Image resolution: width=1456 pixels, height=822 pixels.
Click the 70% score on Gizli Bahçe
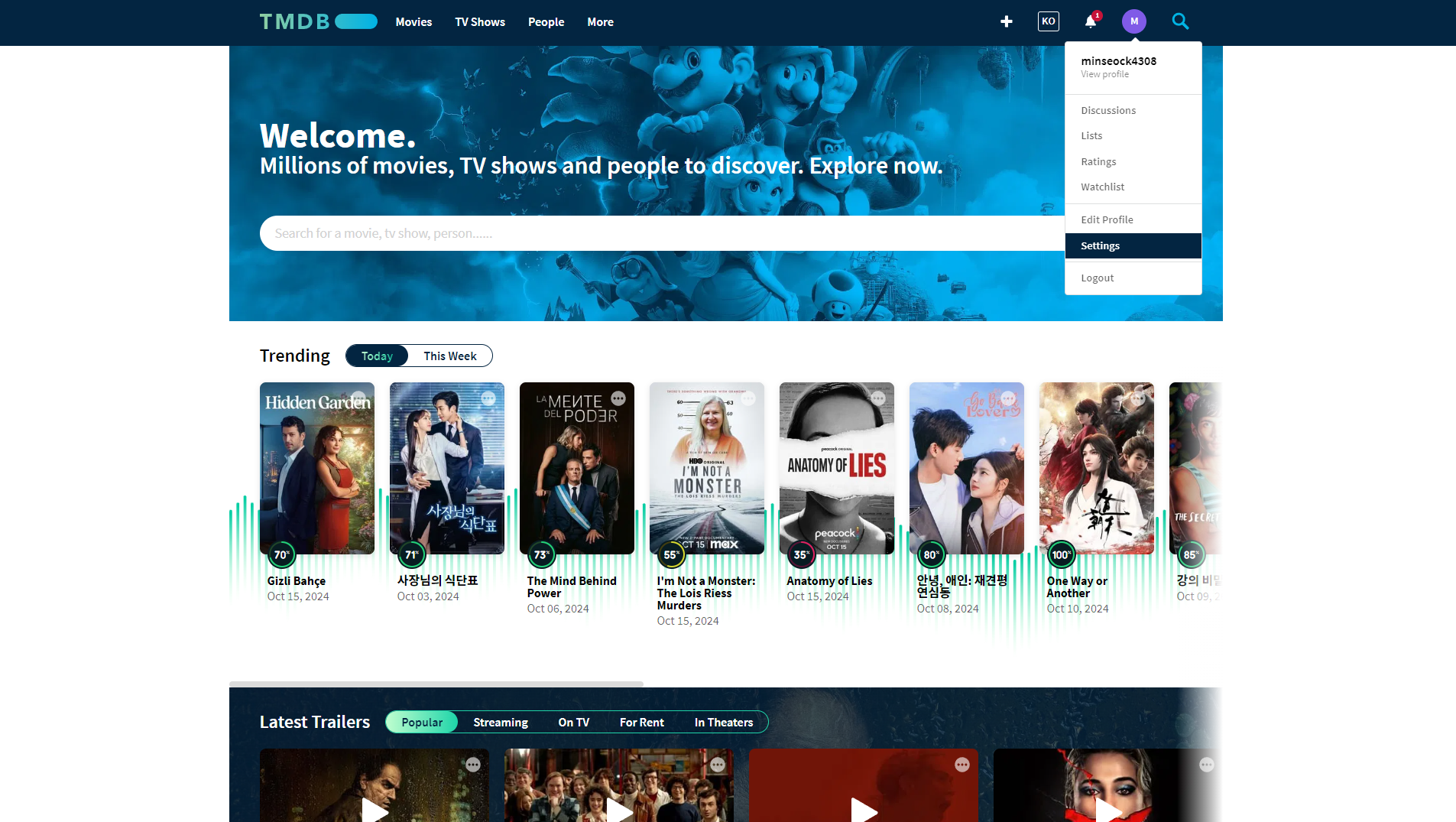(x=282, y=554)
